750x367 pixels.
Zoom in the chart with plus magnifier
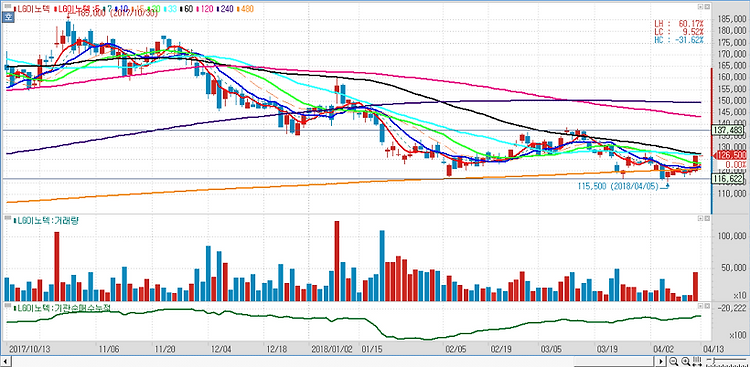click(685, 361)
